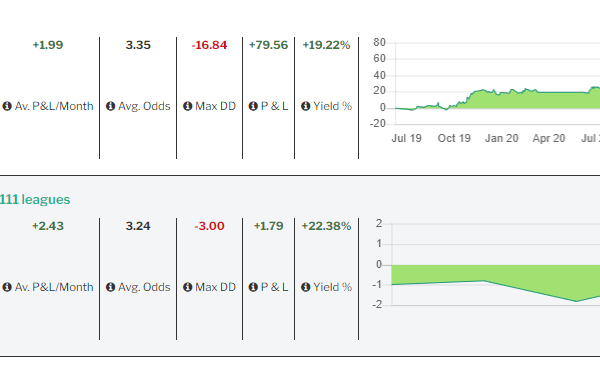Click info icon beside bottom Avg. Odds
600x368 pixels.
(x=111, y=287)
